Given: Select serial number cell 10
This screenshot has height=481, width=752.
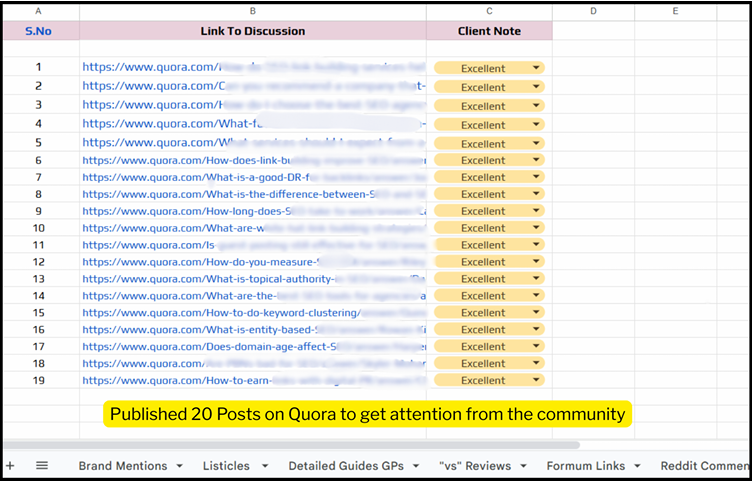Looking at the screenshot, I should [38, 228].
